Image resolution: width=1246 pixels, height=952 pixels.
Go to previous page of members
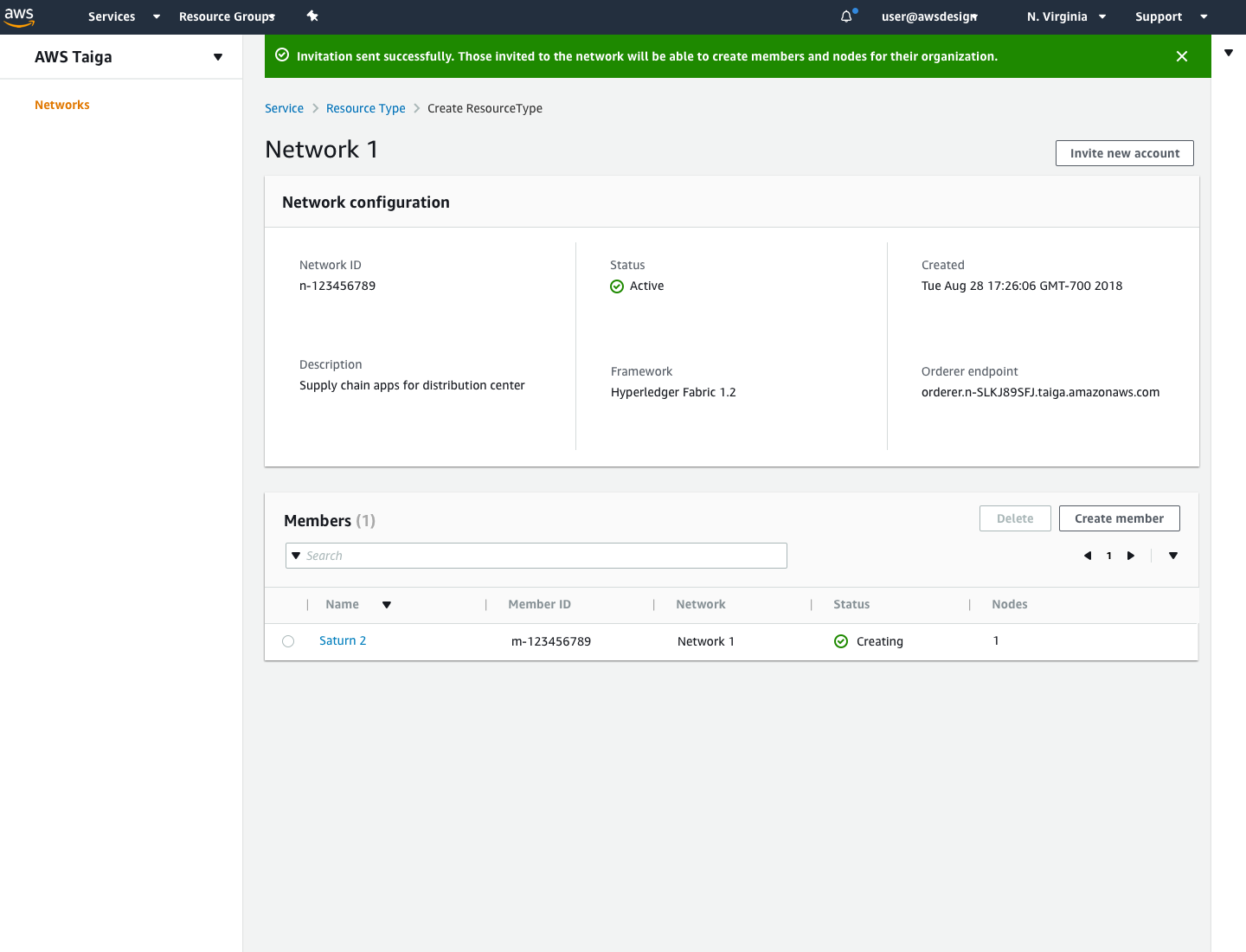(x=1088, y=556)
